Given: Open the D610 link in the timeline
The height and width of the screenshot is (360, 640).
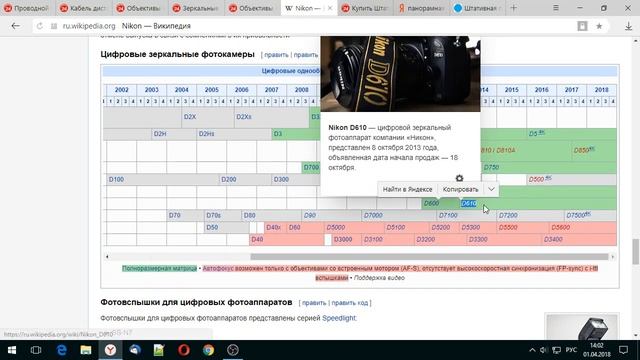Looking at the screenshot, I should pos(469,203).
